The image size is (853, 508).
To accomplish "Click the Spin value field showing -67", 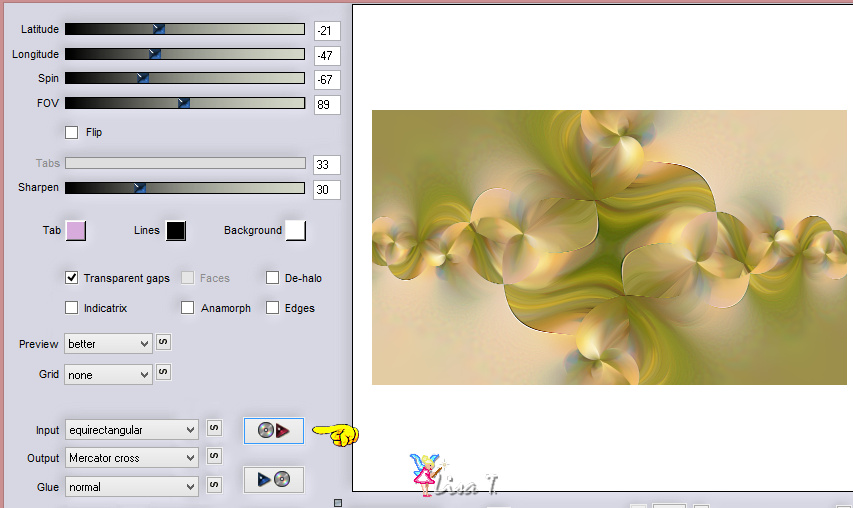I will click(327, 80).
